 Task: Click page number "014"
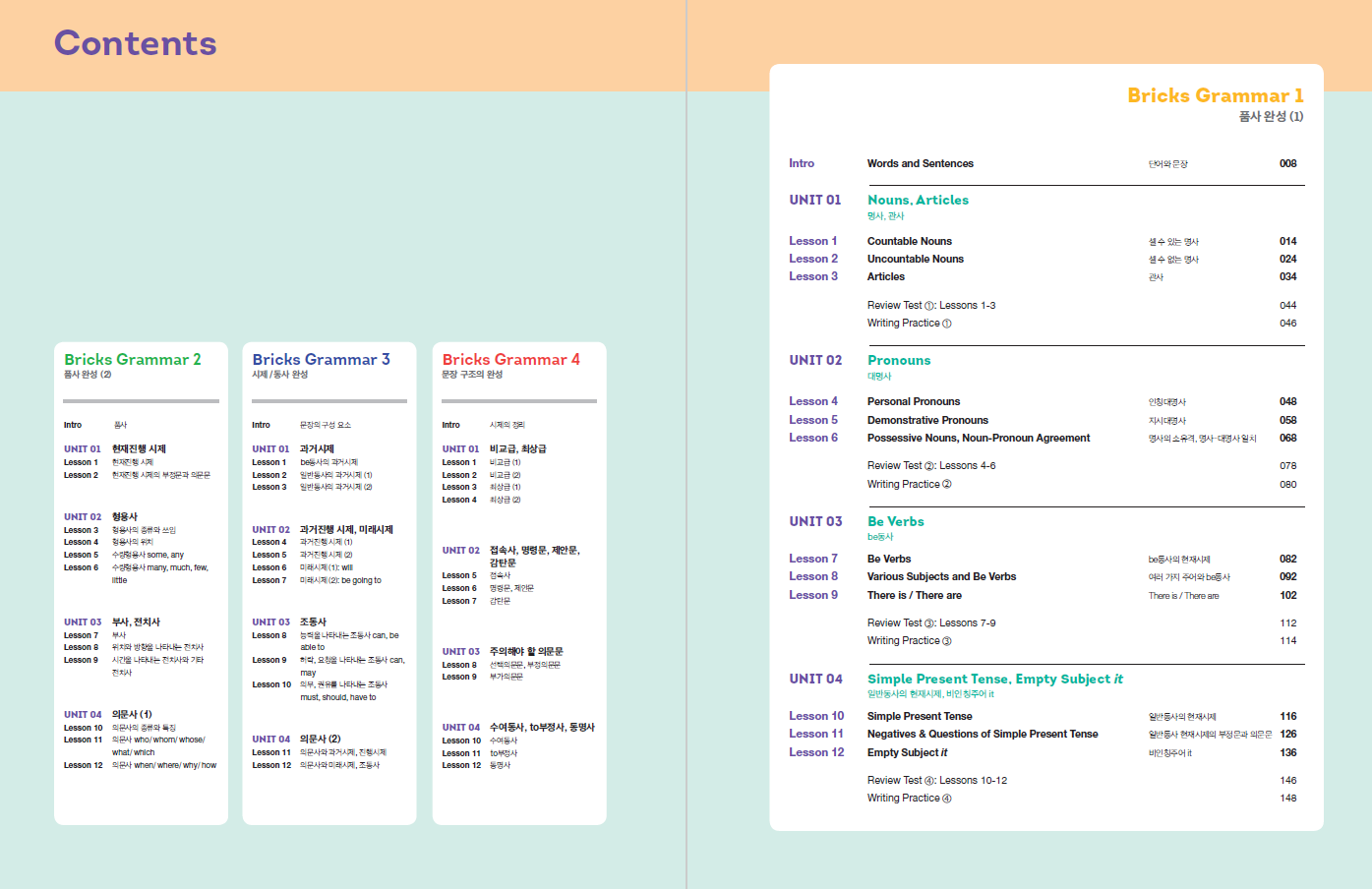coord(1288,241)
